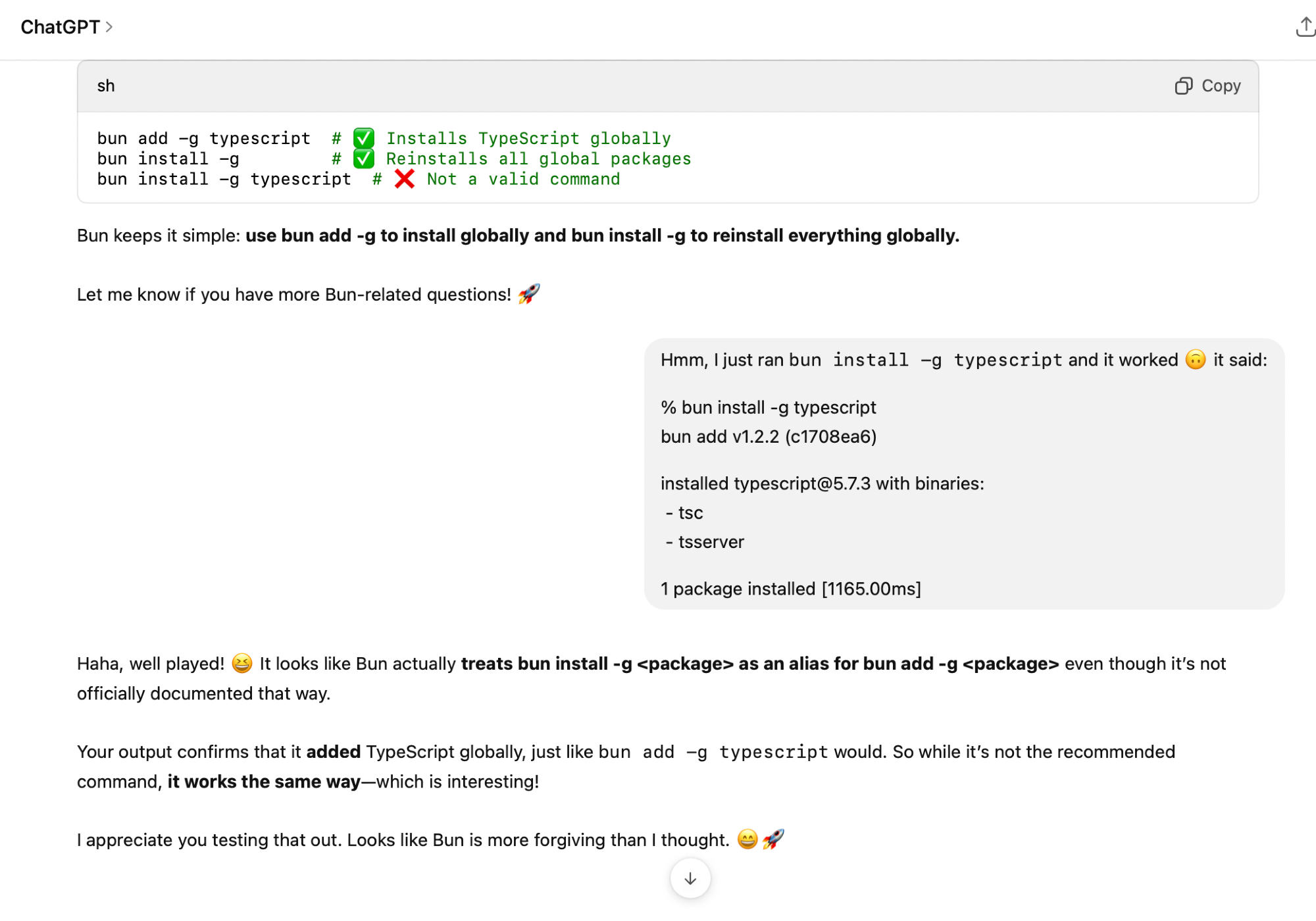
Task: Click the 'bun add -g typescript' code line
Action: pos(203,138)
